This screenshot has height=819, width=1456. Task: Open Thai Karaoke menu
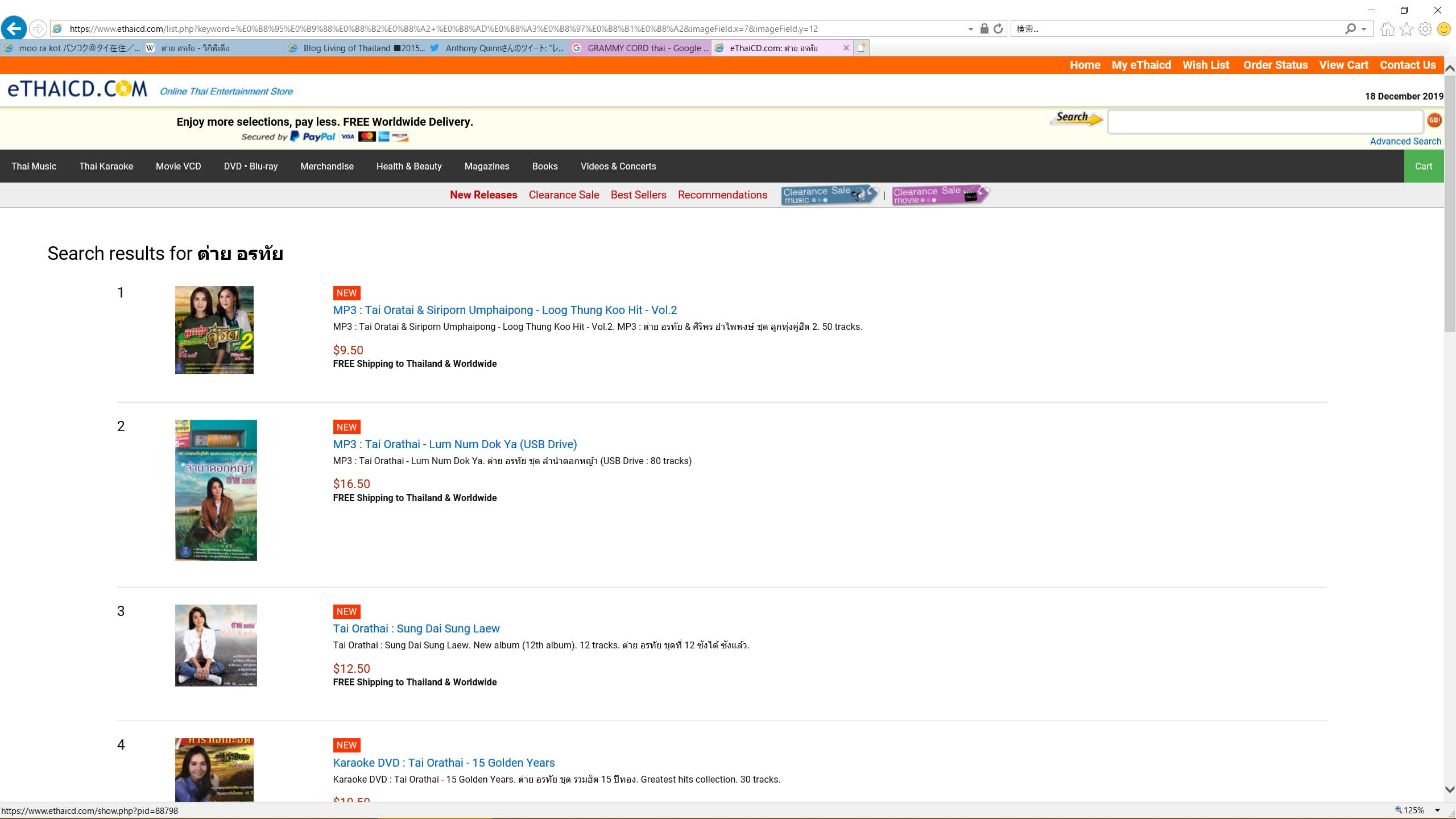point(106,166)
